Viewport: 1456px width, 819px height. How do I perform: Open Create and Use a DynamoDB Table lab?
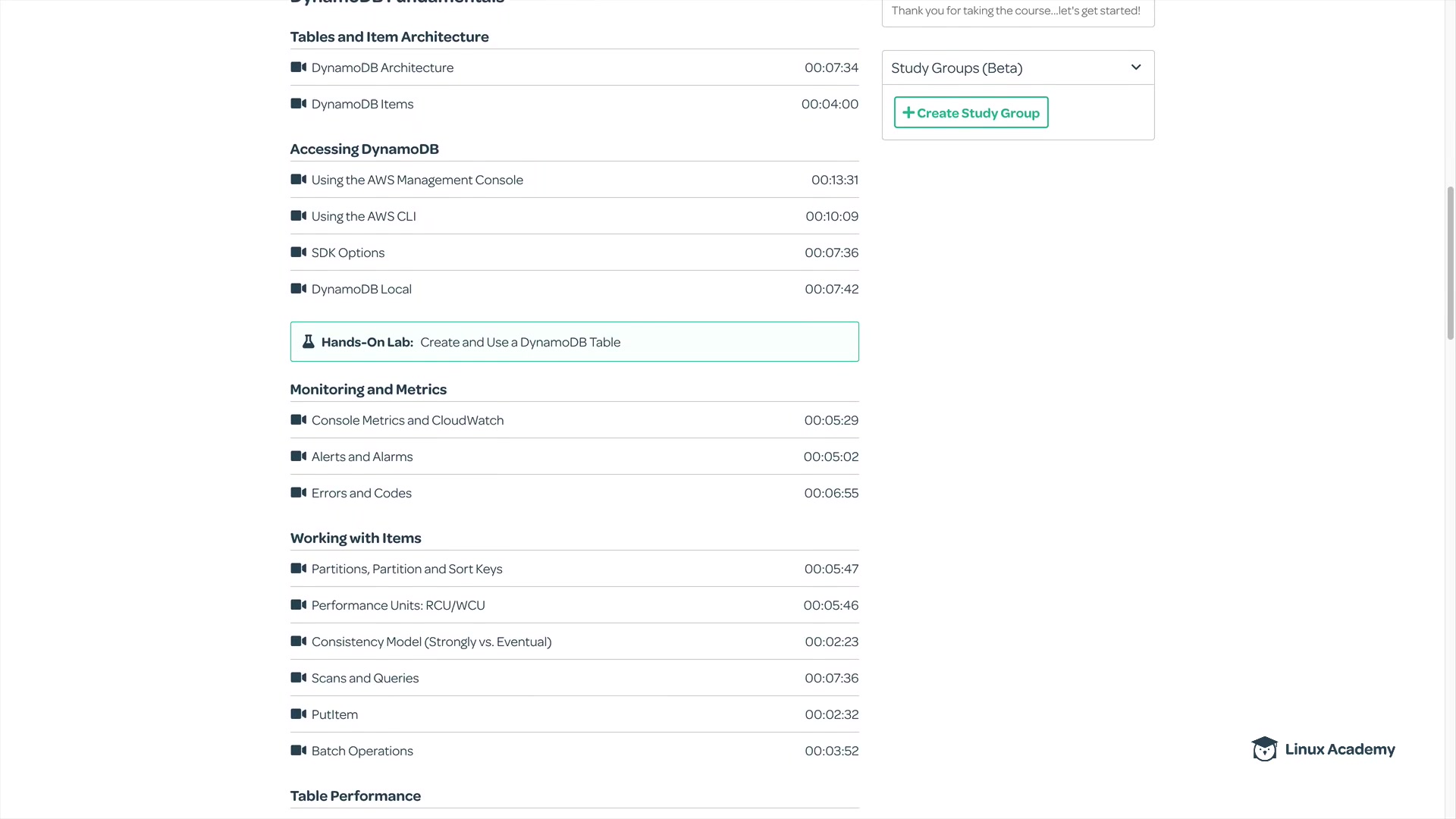tap(520, 342)
